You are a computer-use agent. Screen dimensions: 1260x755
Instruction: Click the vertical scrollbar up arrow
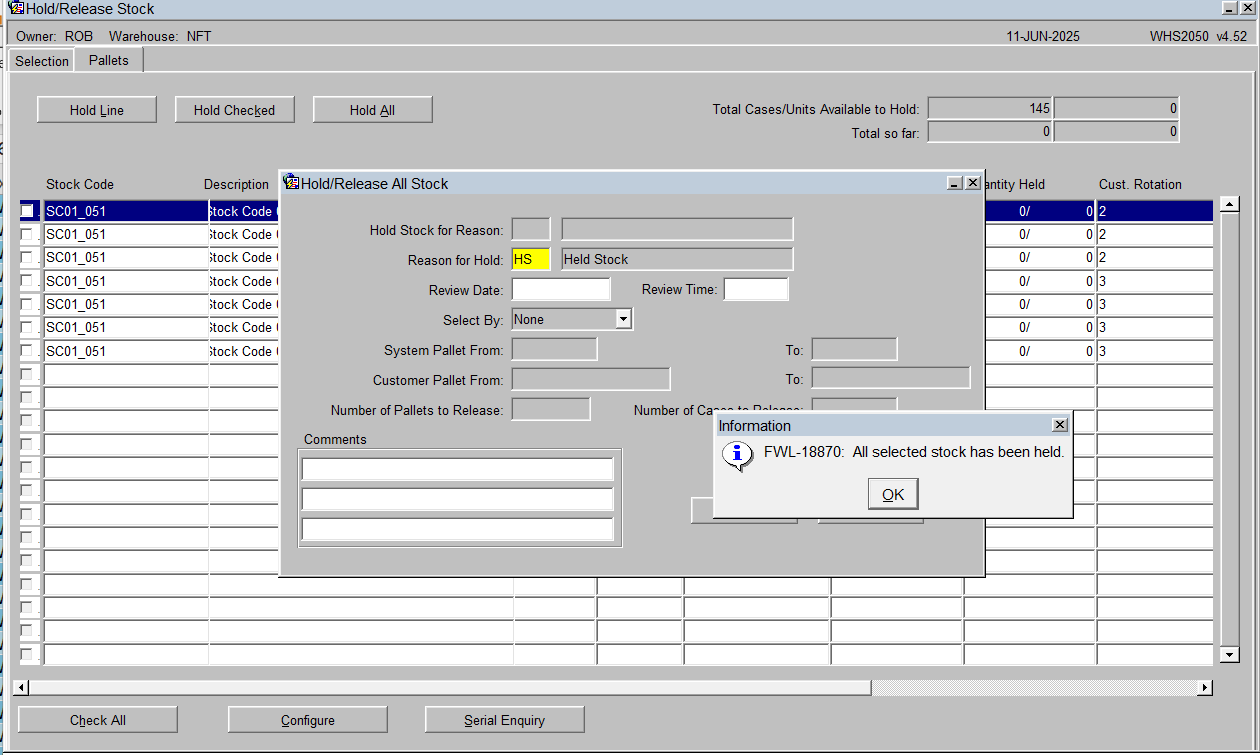coord(1230,206)
